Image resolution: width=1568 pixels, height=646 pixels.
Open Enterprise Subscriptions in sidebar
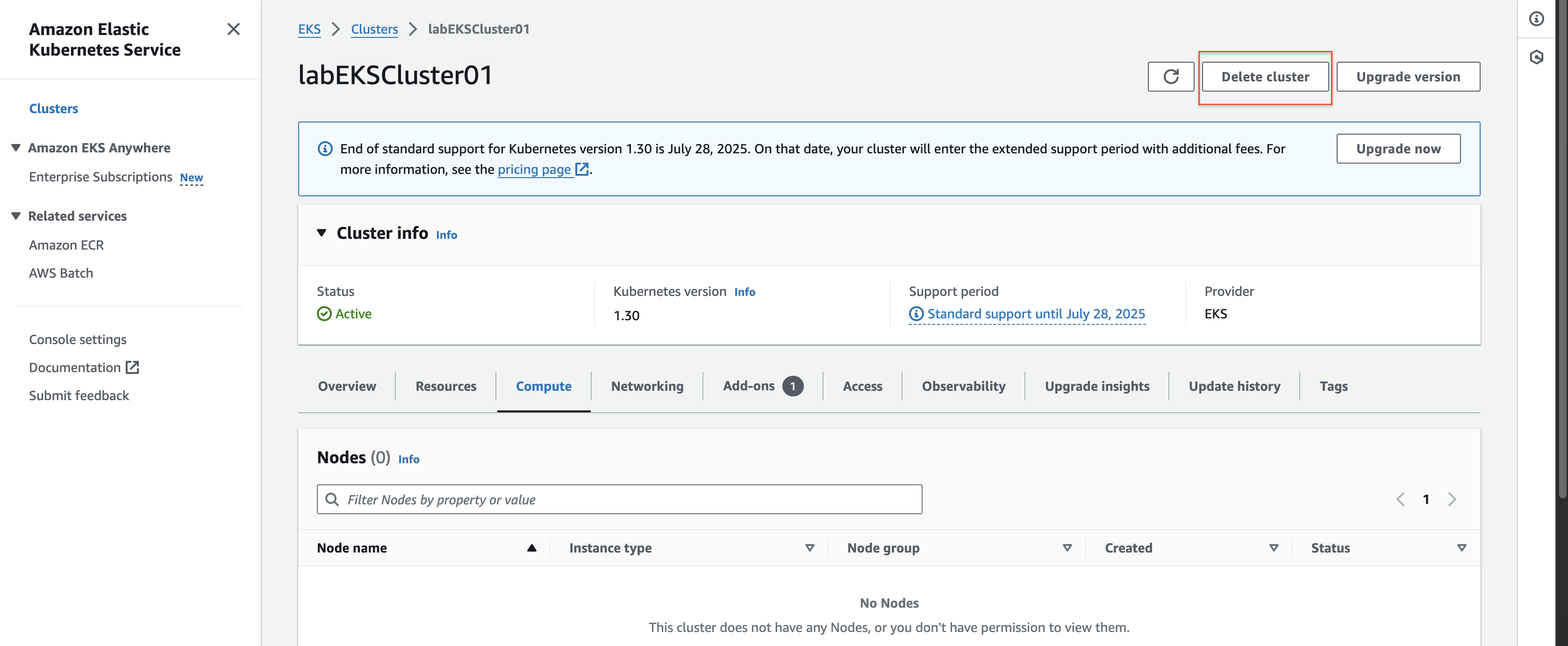click(100, 177)
